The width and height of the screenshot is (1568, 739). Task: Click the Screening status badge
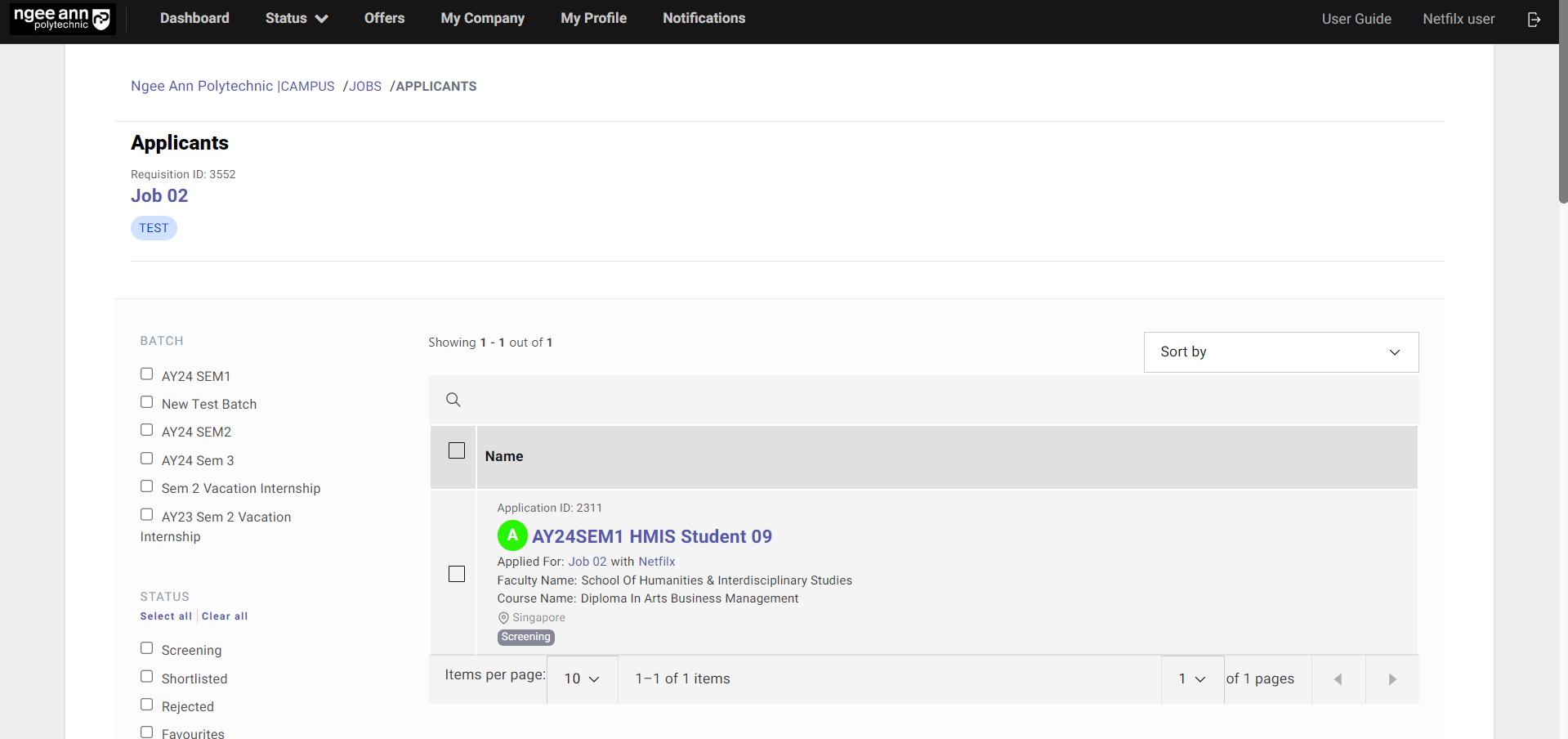tap(526, 637)
